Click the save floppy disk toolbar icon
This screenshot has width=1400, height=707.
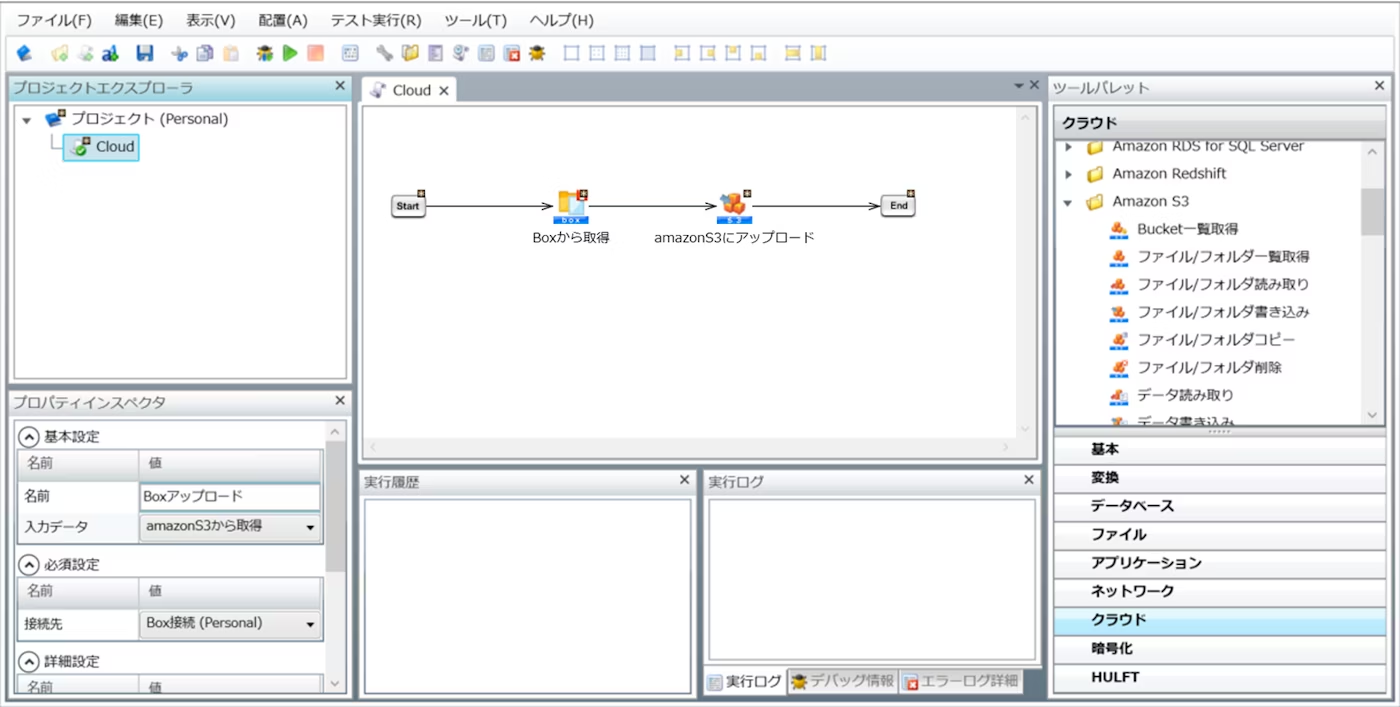[x=145, y=53]
